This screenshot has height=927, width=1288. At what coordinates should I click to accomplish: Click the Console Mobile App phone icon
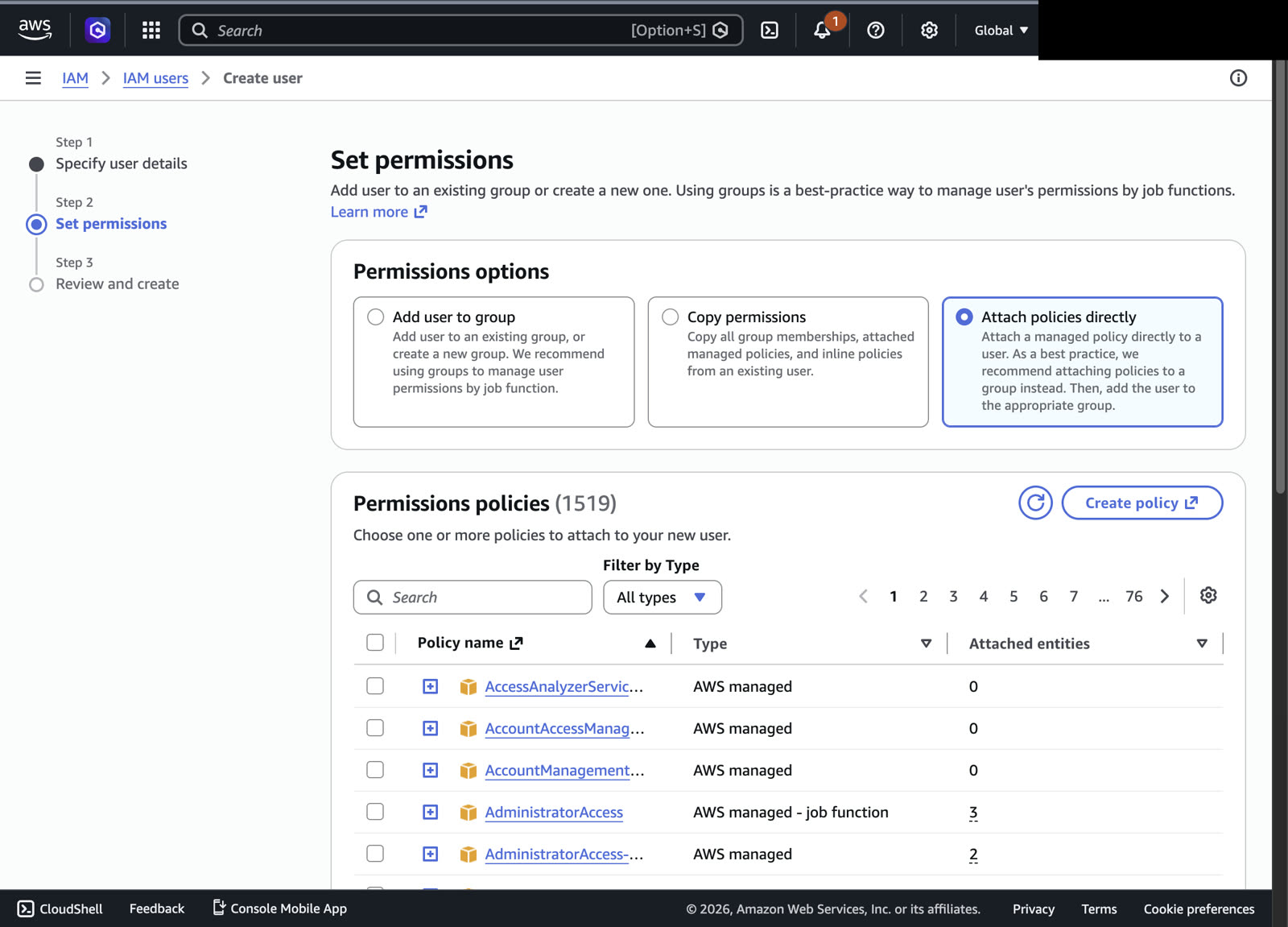(219, 908)
